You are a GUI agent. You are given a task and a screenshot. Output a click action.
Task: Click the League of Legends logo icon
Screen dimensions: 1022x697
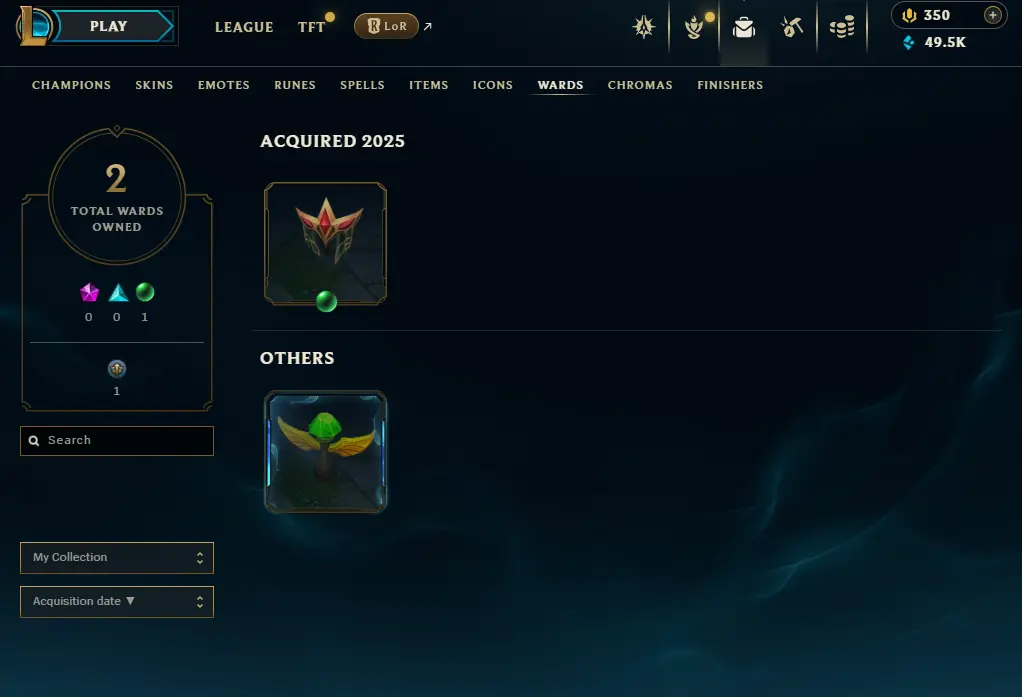pos(33,26)
